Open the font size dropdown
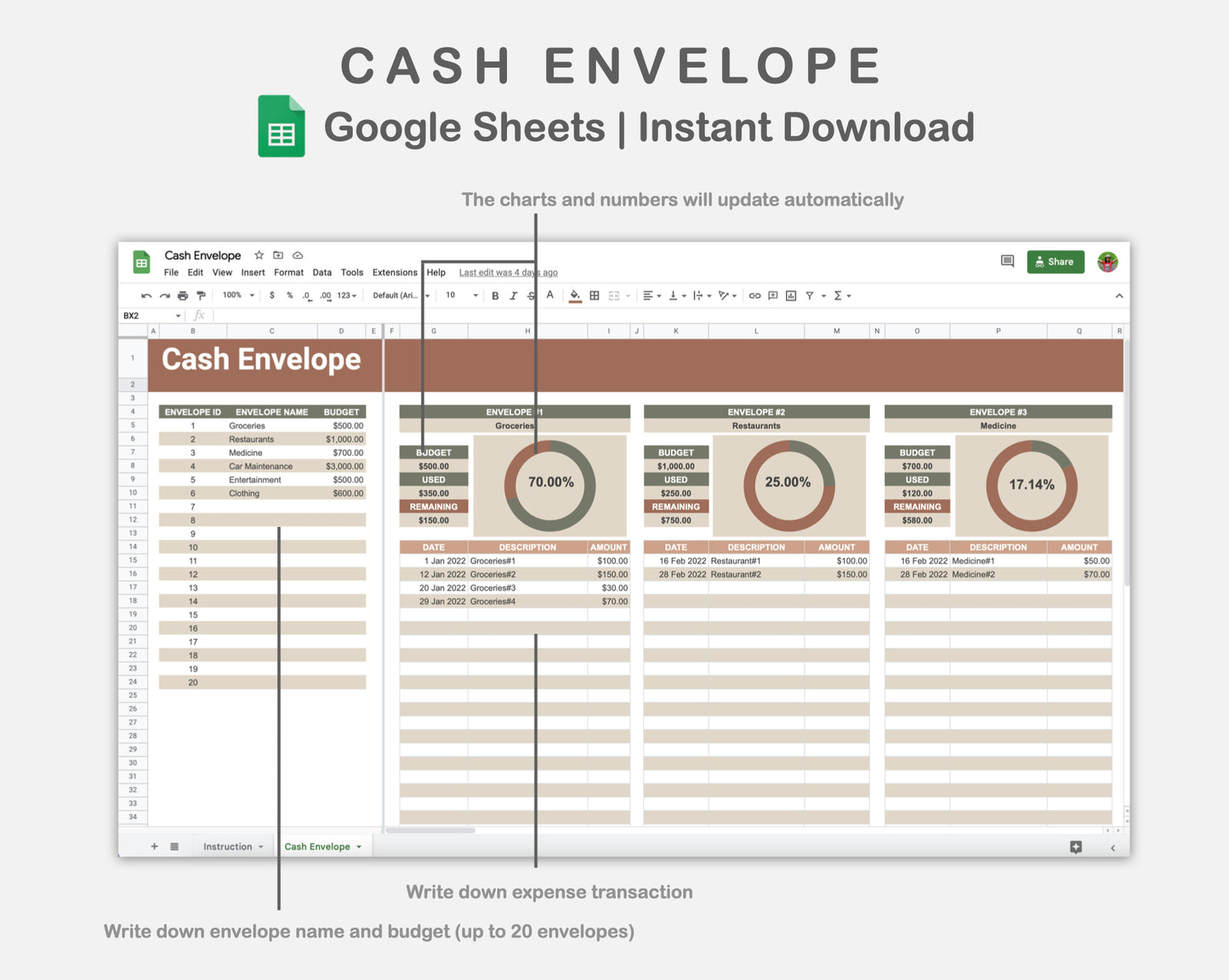This screenshot has width=1229, height=980. pos(459,295)
